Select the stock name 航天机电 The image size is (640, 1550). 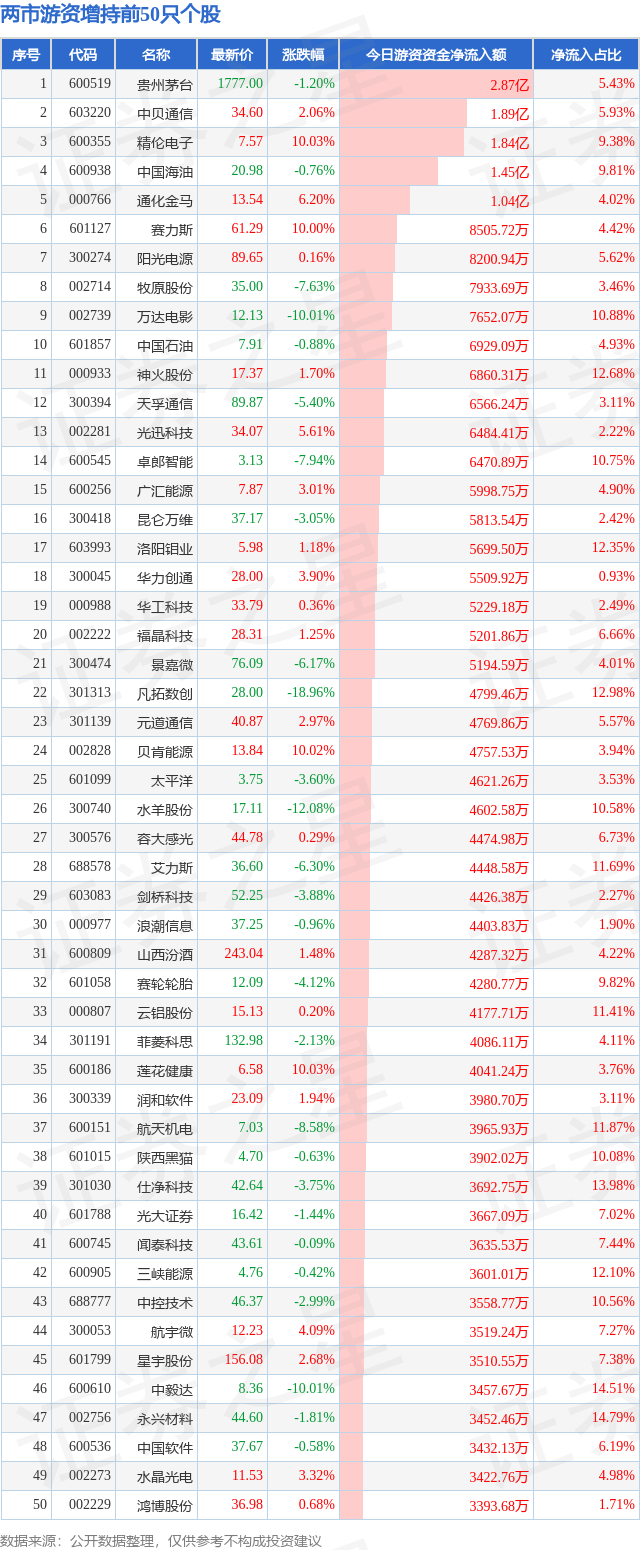(166, 1128)
